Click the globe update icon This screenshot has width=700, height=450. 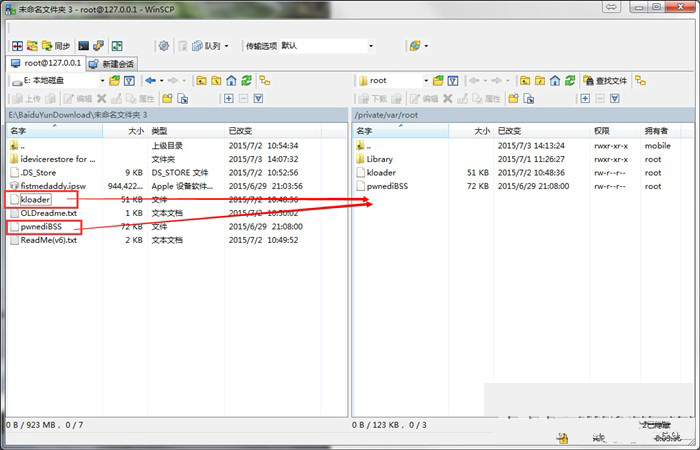[x=415, y=46]
